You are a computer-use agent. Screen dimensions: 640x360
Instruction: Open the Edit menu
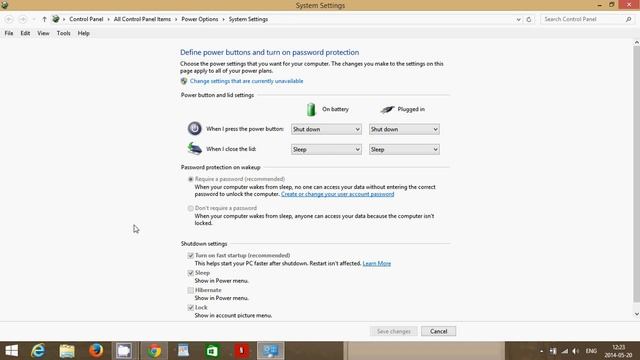(25, 33)
